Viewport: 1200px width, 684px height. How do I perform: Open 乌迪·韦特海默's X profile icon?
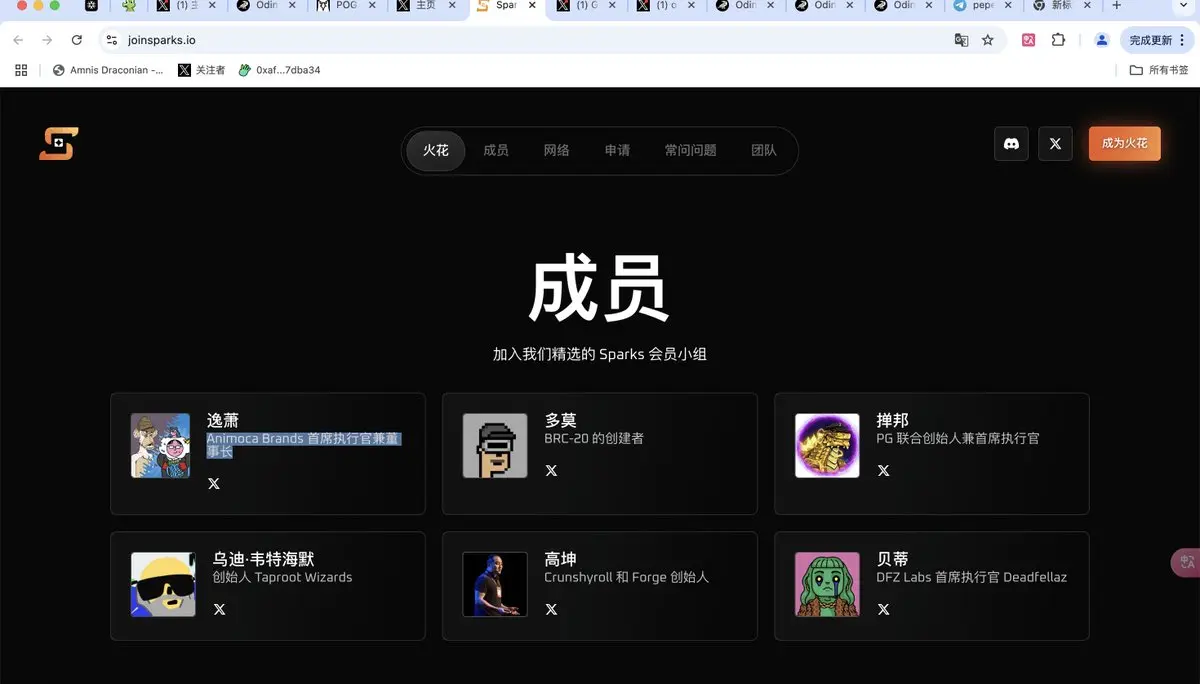coord(219,609)
